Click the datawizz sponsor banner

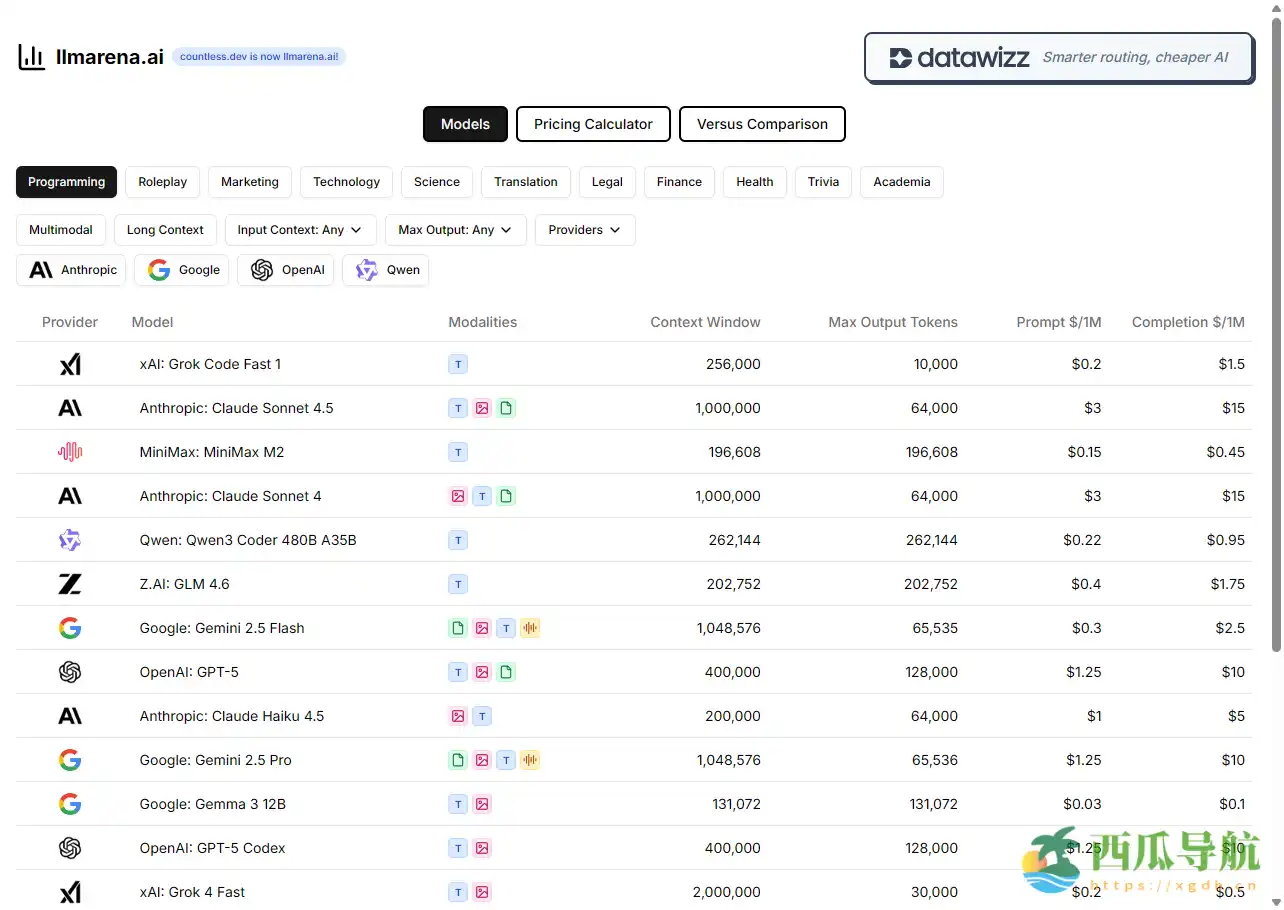click(1059, 58)
